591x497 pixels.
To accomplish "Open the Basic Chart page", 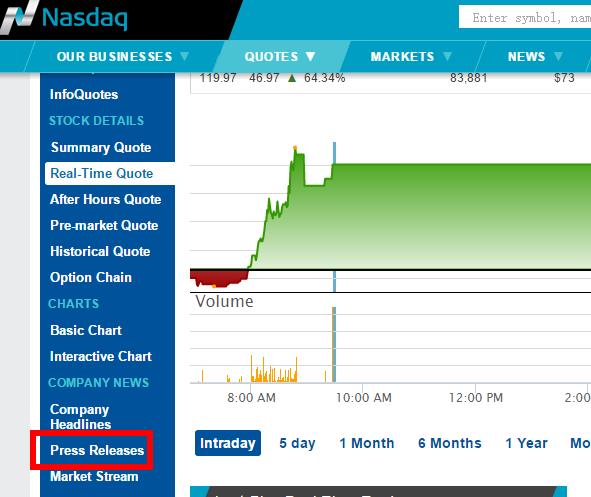I will [86, 330].
